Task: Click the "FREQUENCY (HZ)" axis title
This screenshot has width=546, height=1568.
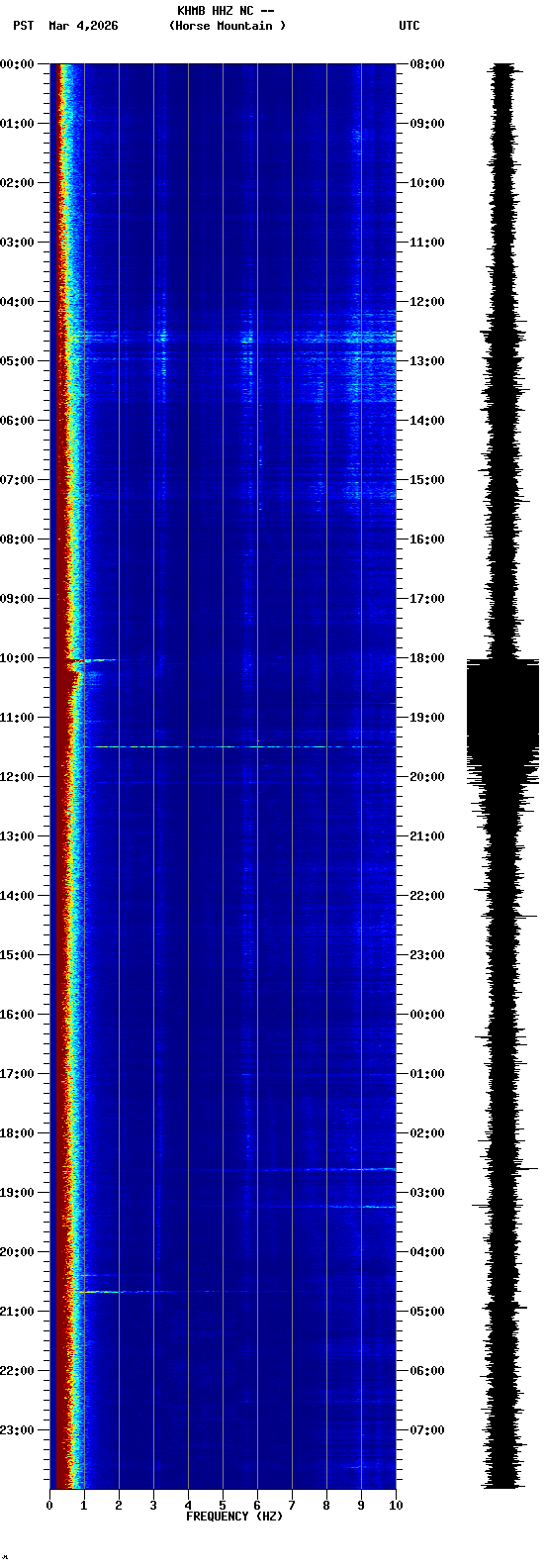Action: (234, 1517)
